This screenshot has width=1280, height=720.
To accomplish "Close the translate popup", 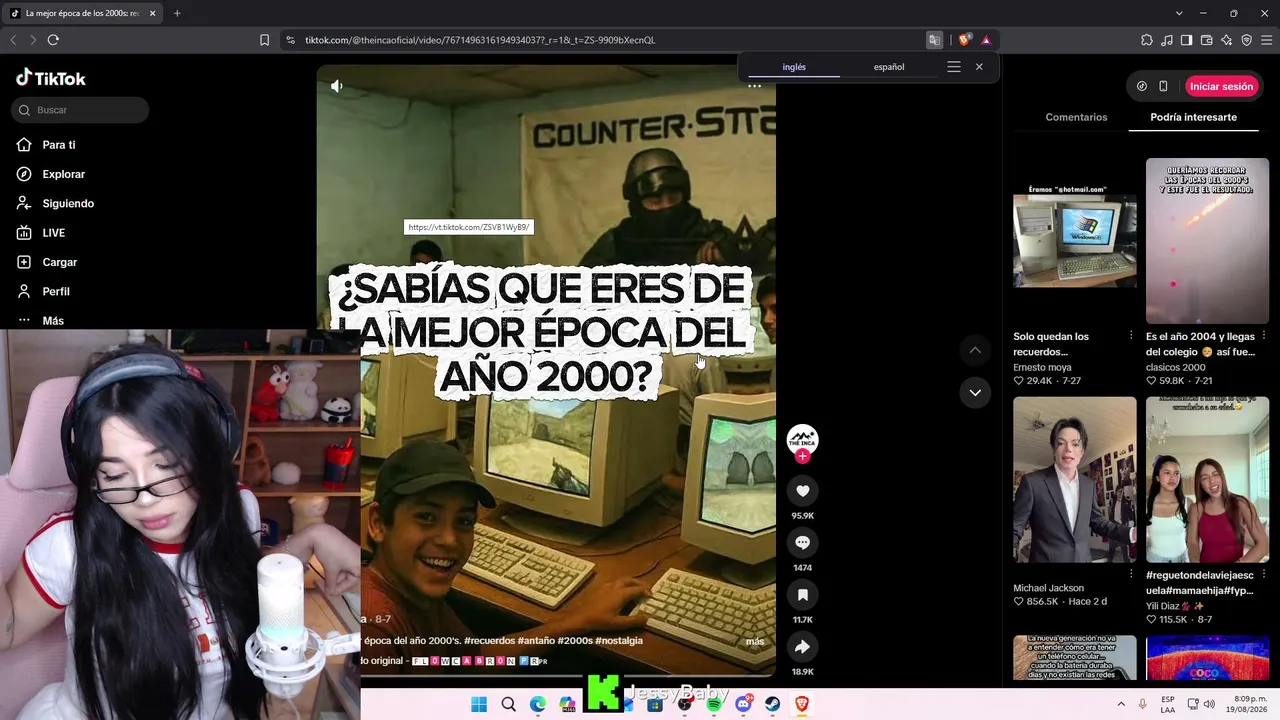I will (x=979, y=67).
